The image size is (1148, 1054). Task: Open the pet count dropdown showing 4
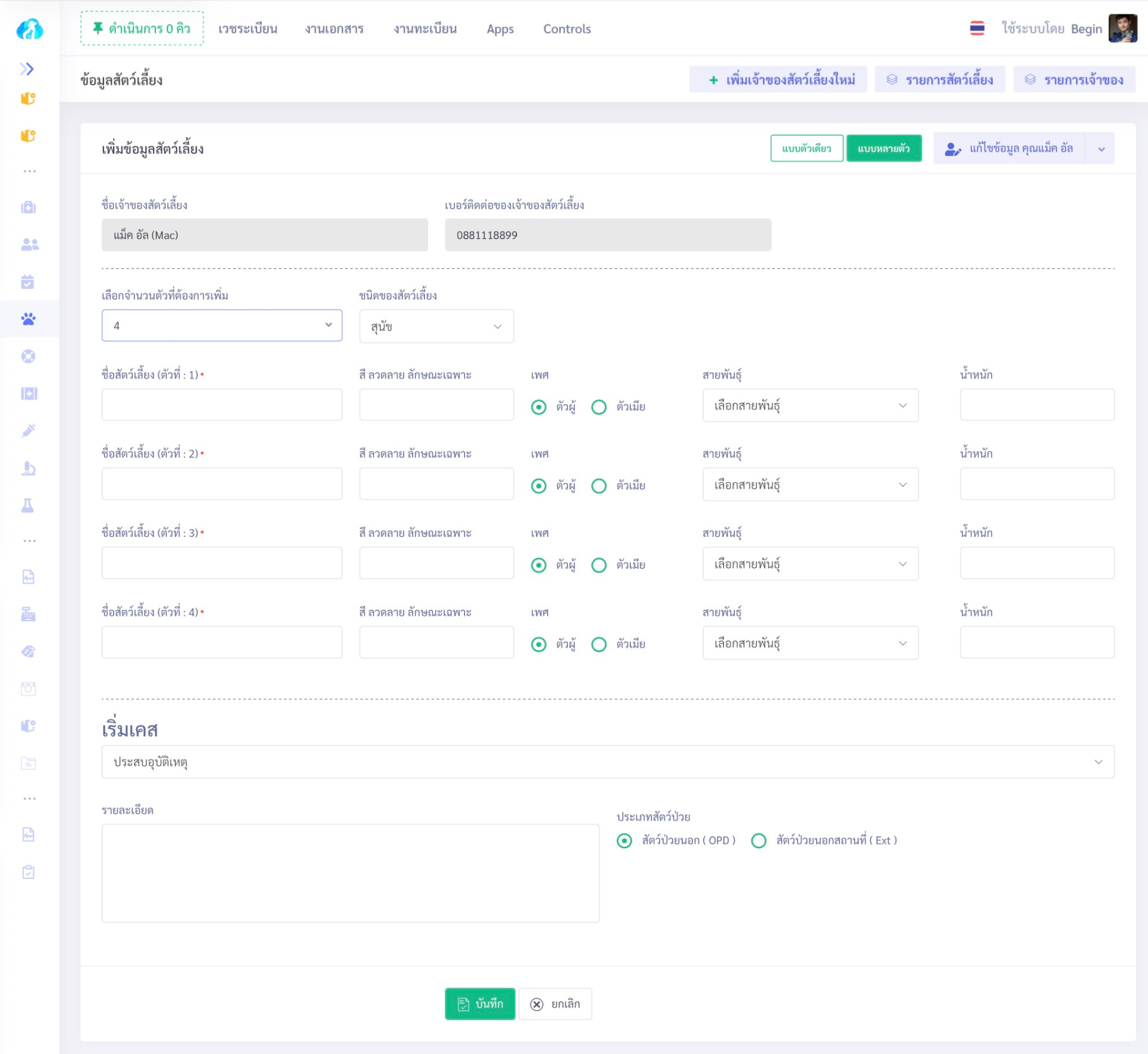point(222,325)
